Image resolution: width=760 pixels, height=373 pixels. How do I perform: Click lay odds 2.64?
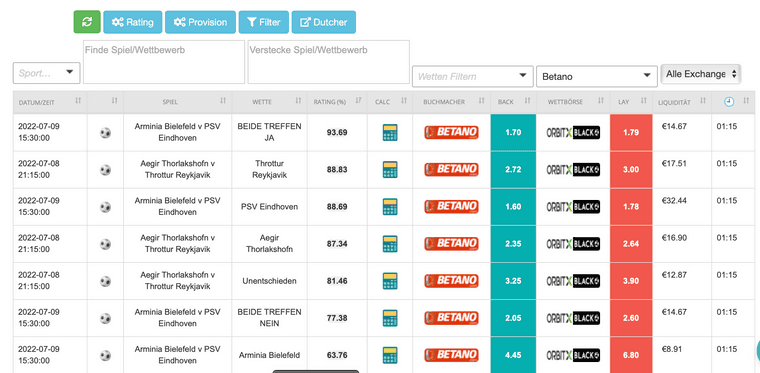pos(631,244)
